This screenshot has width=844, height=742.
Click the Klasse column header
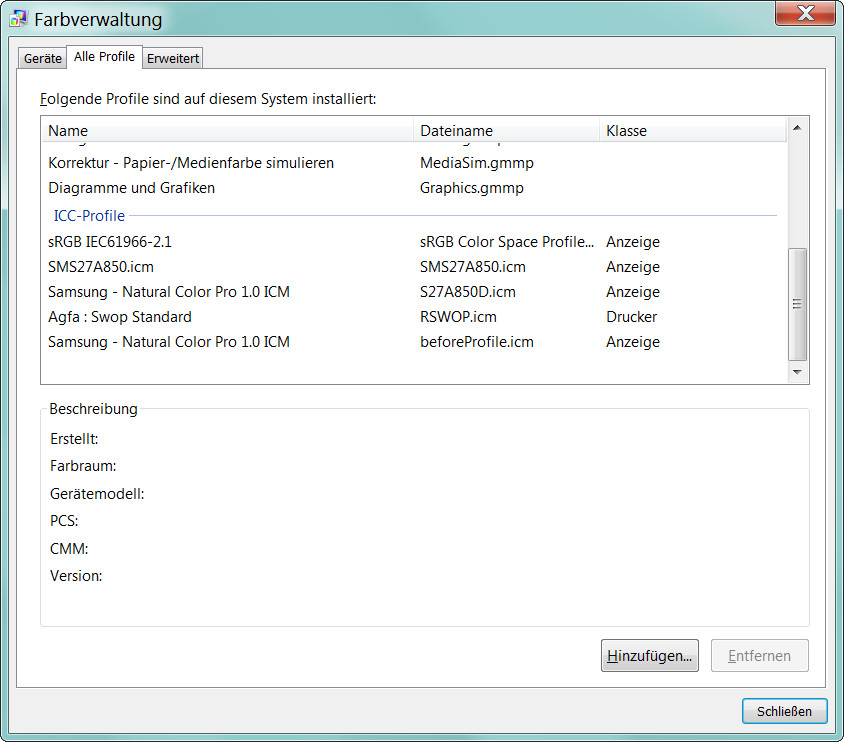626,131
